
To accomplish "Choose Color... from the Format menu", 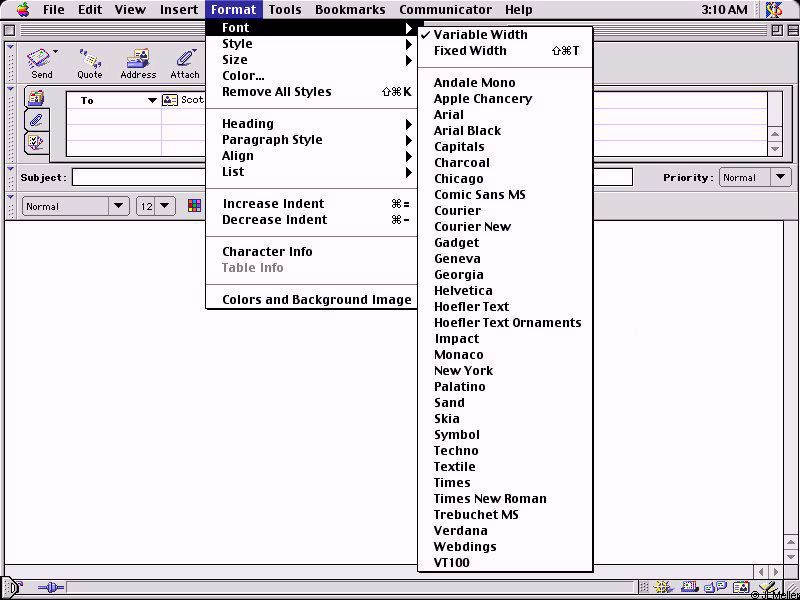I will [x=311, y=76].
